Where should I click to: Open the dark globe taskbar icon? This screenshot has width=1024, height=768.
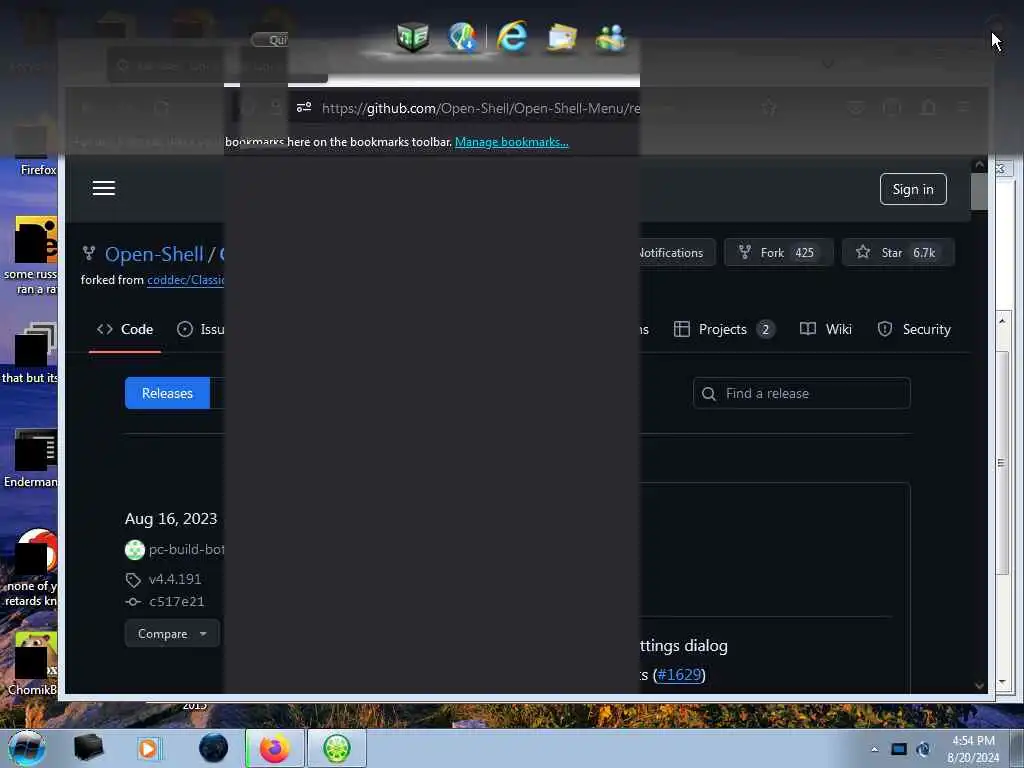click(214, 748)
